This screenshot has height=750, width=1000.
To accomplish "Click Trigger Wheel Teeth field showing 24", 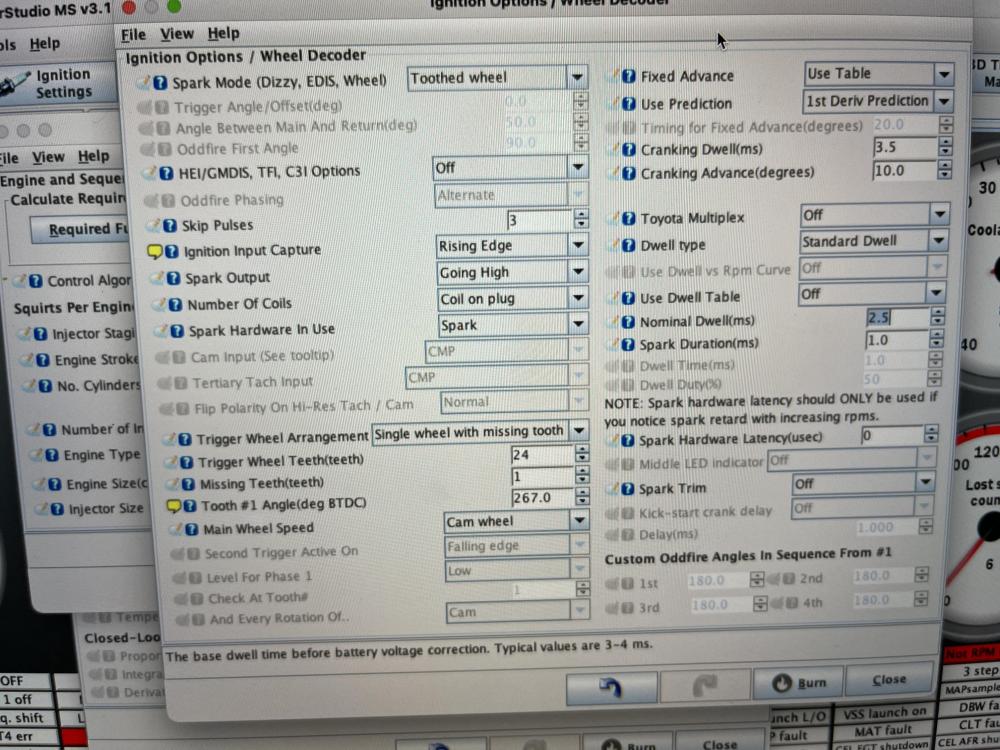I will coord(542,455).
